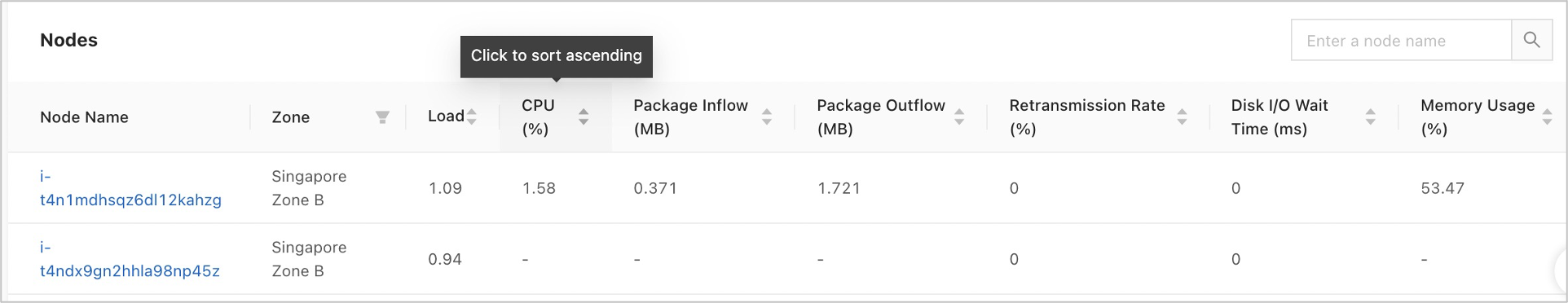Open node i-t4ndx9gn2hhla98np45z link
Screen dimensions: 1568x303
(x=130, y=259)
